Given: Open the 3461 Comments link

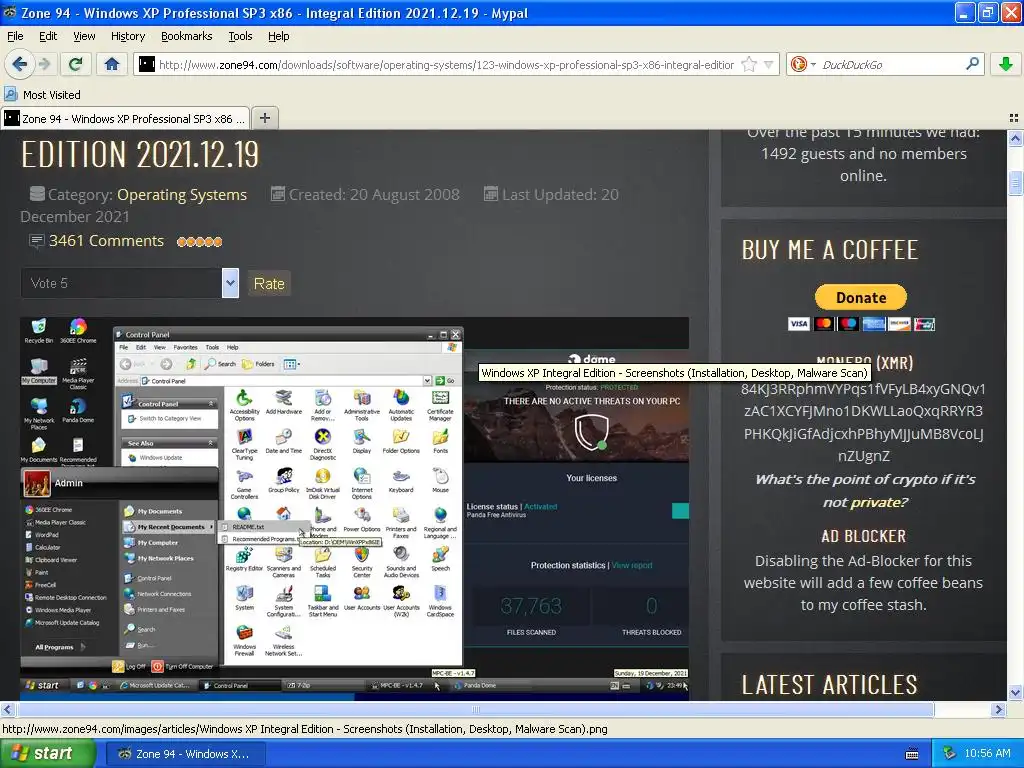Looking at the screenshot, I should click(x=106, y=240).
